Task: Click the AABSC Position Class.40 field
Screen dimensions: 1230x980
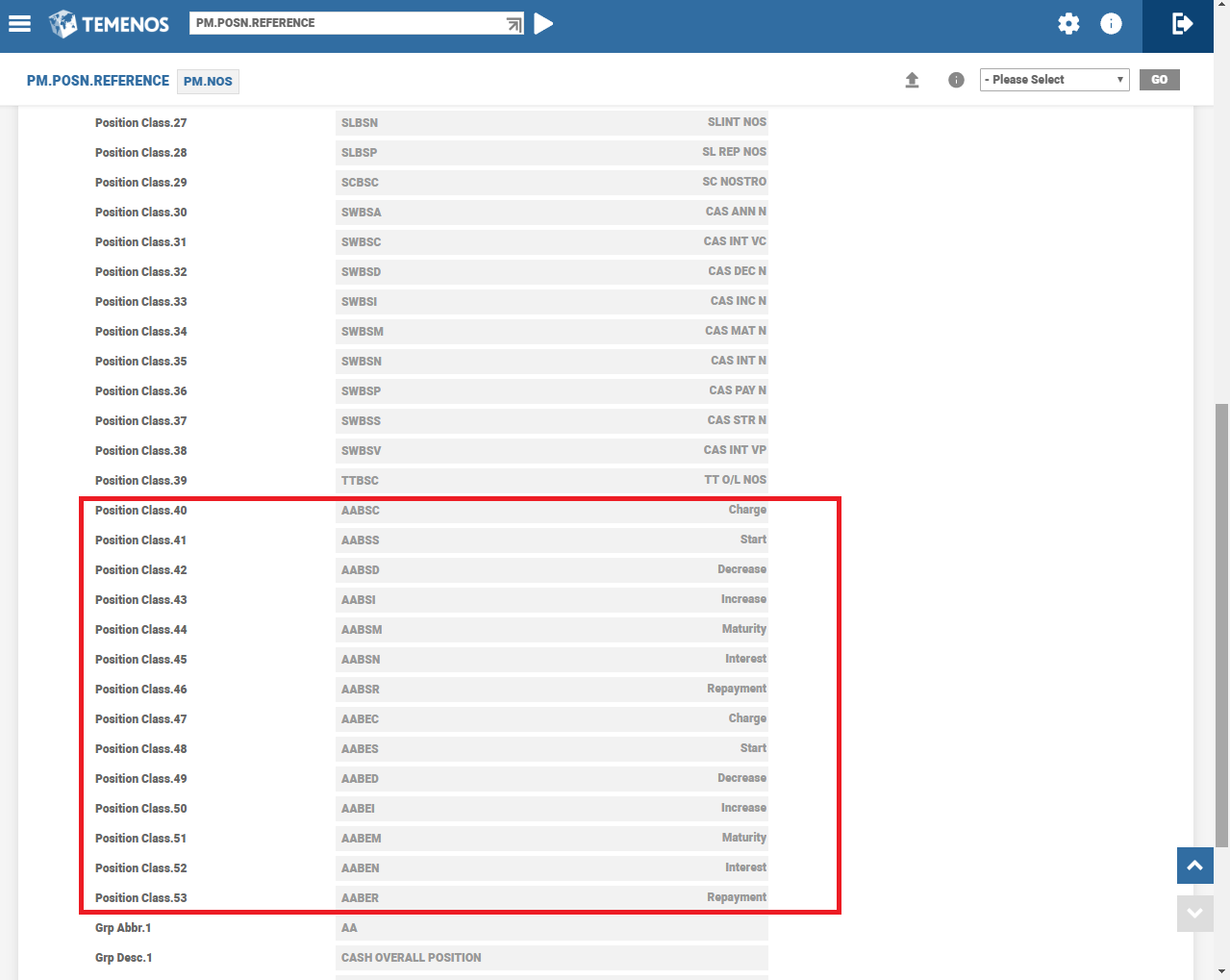Action: 552,511
